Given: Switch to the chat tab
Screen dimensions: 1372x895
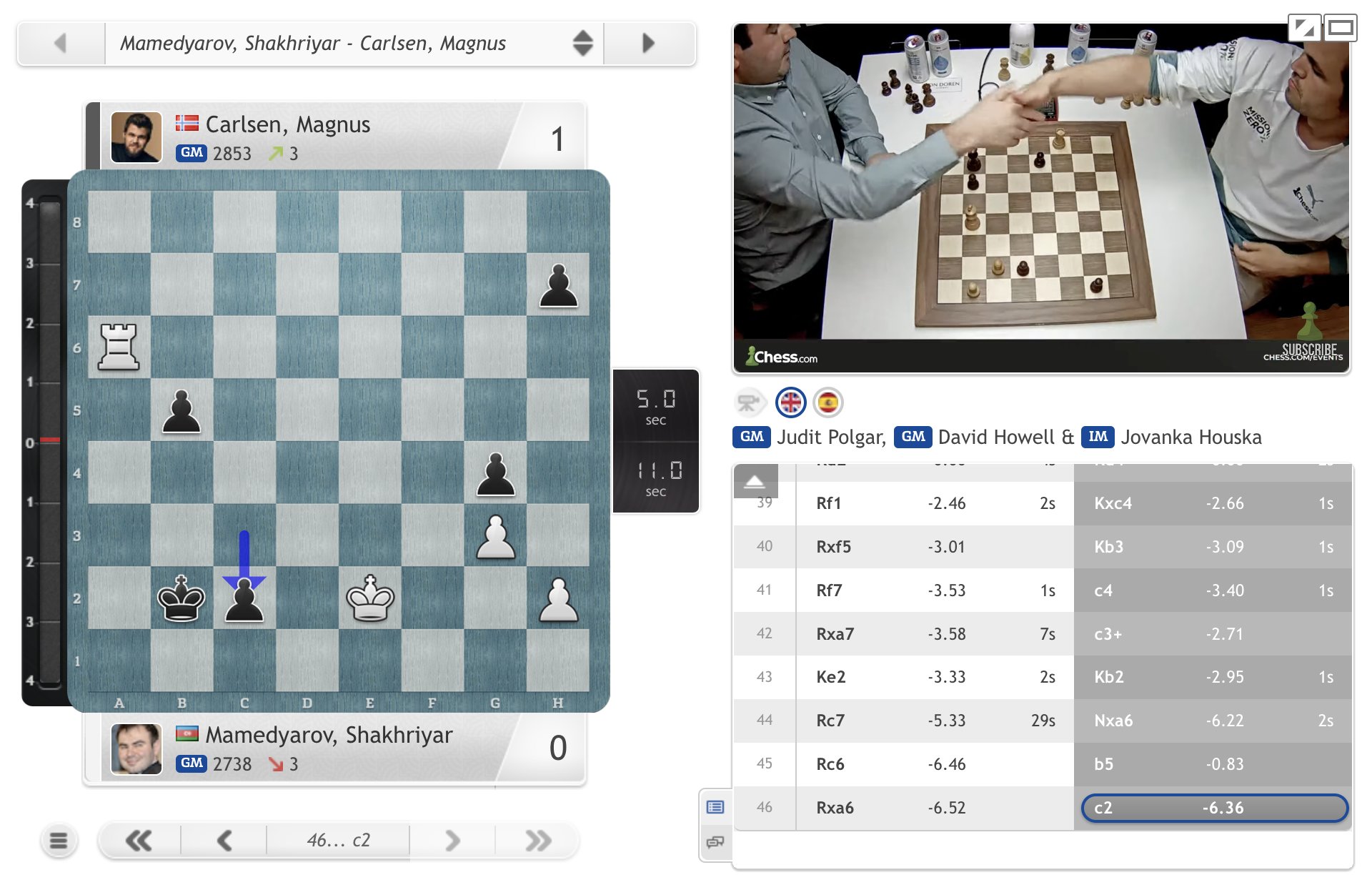Looking at the screenshot, I should (715, 842).
